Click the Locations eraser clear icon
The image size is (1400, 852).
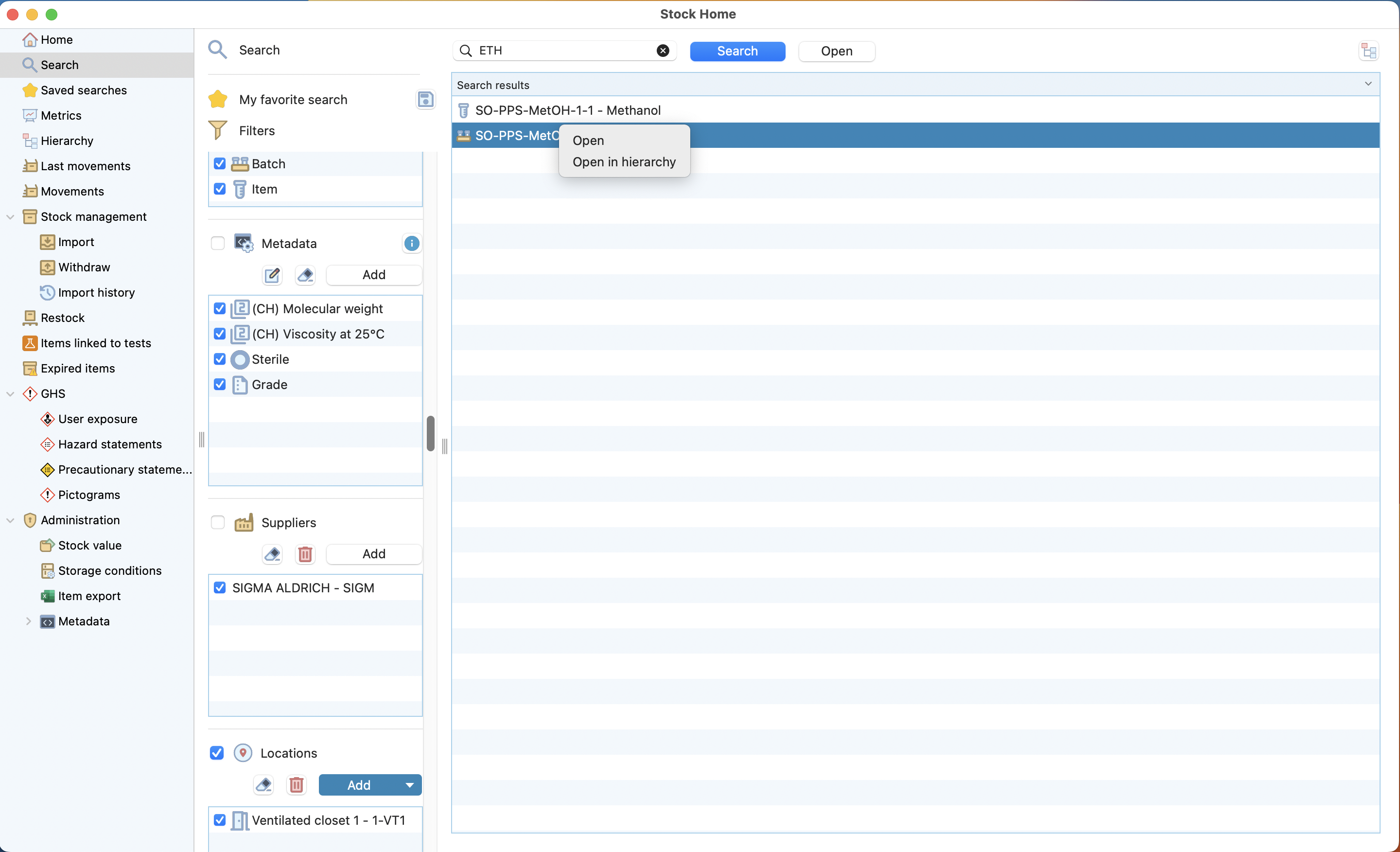263,785
